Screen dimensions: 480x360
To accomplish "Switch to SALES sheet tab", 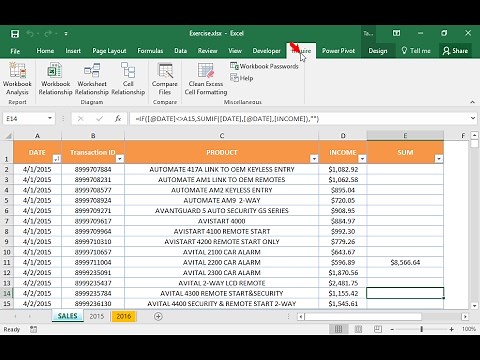I will (67, 316).
